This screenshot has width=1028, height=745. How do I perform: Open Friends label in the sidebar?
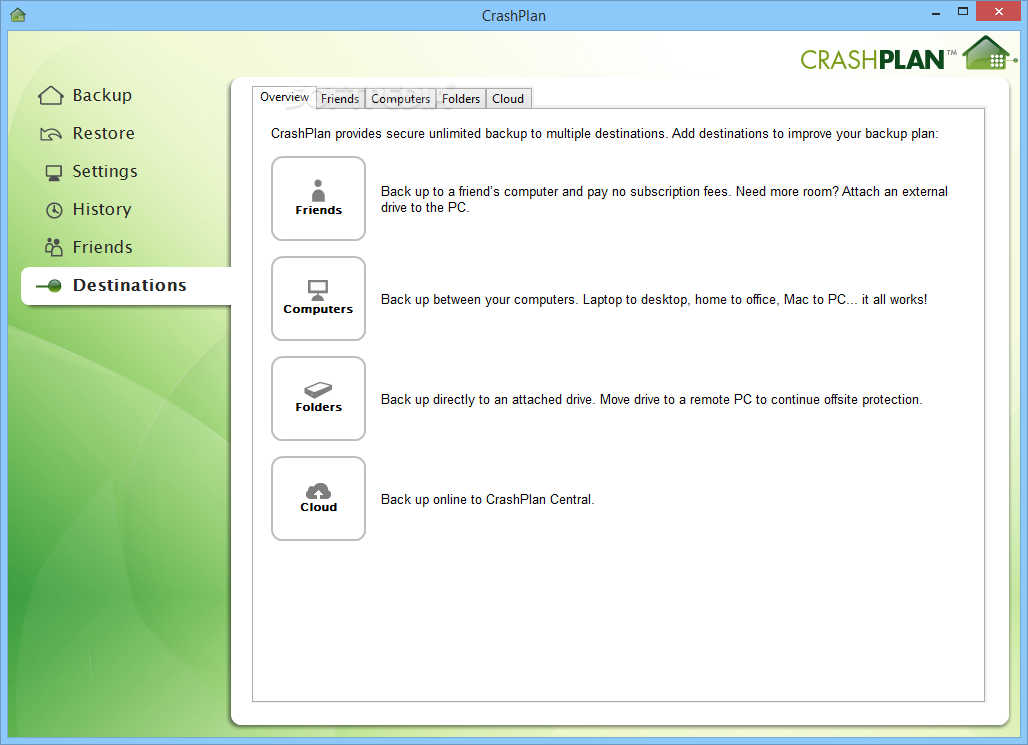(102, 247)
